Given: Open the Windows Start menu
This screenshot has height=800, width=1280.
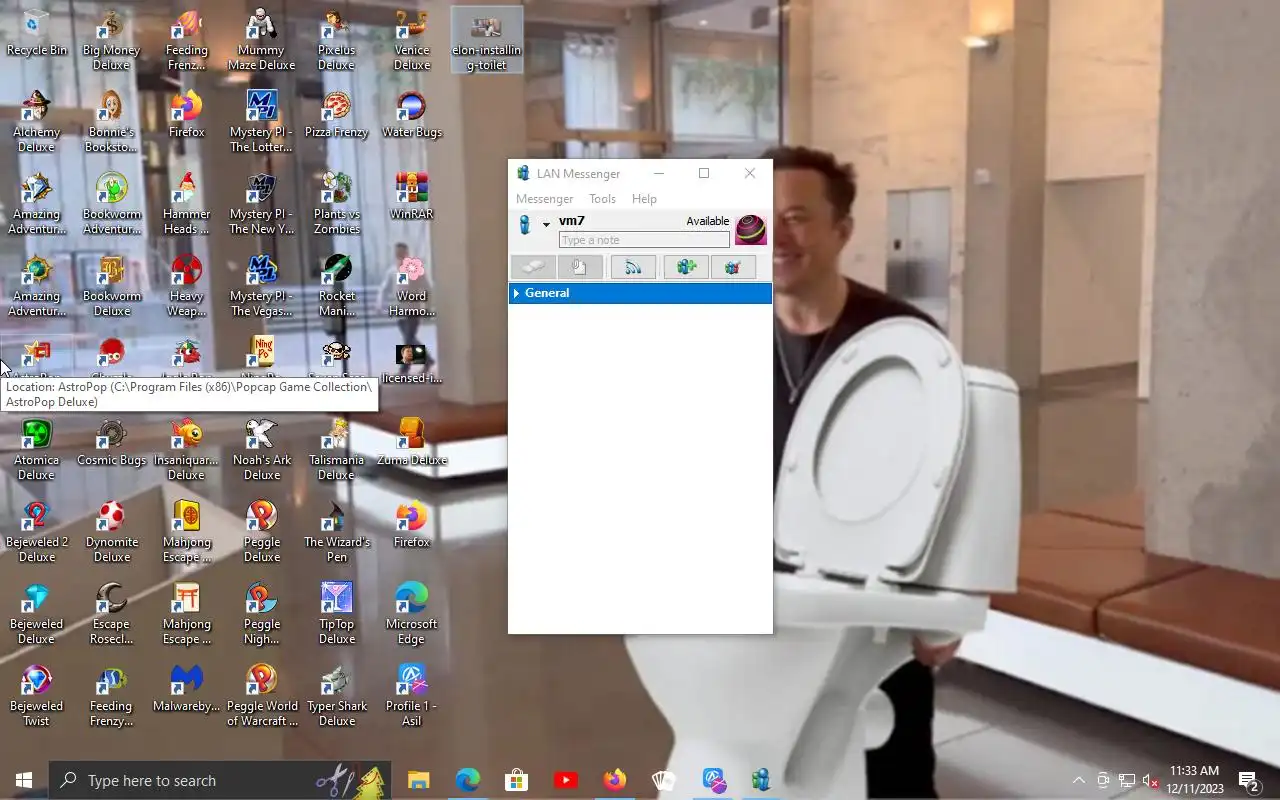Looking at the screenshot, I should (x=24, y=780).
